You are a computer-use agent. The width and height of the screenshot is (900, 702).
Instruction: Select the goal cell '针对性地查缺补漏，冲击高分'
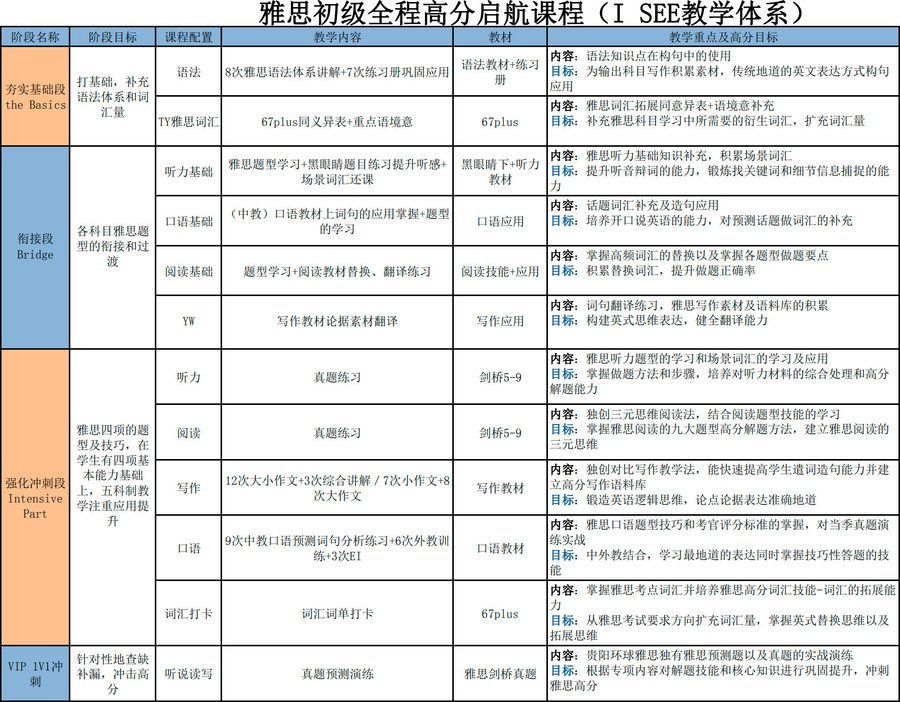click(112, 673)
